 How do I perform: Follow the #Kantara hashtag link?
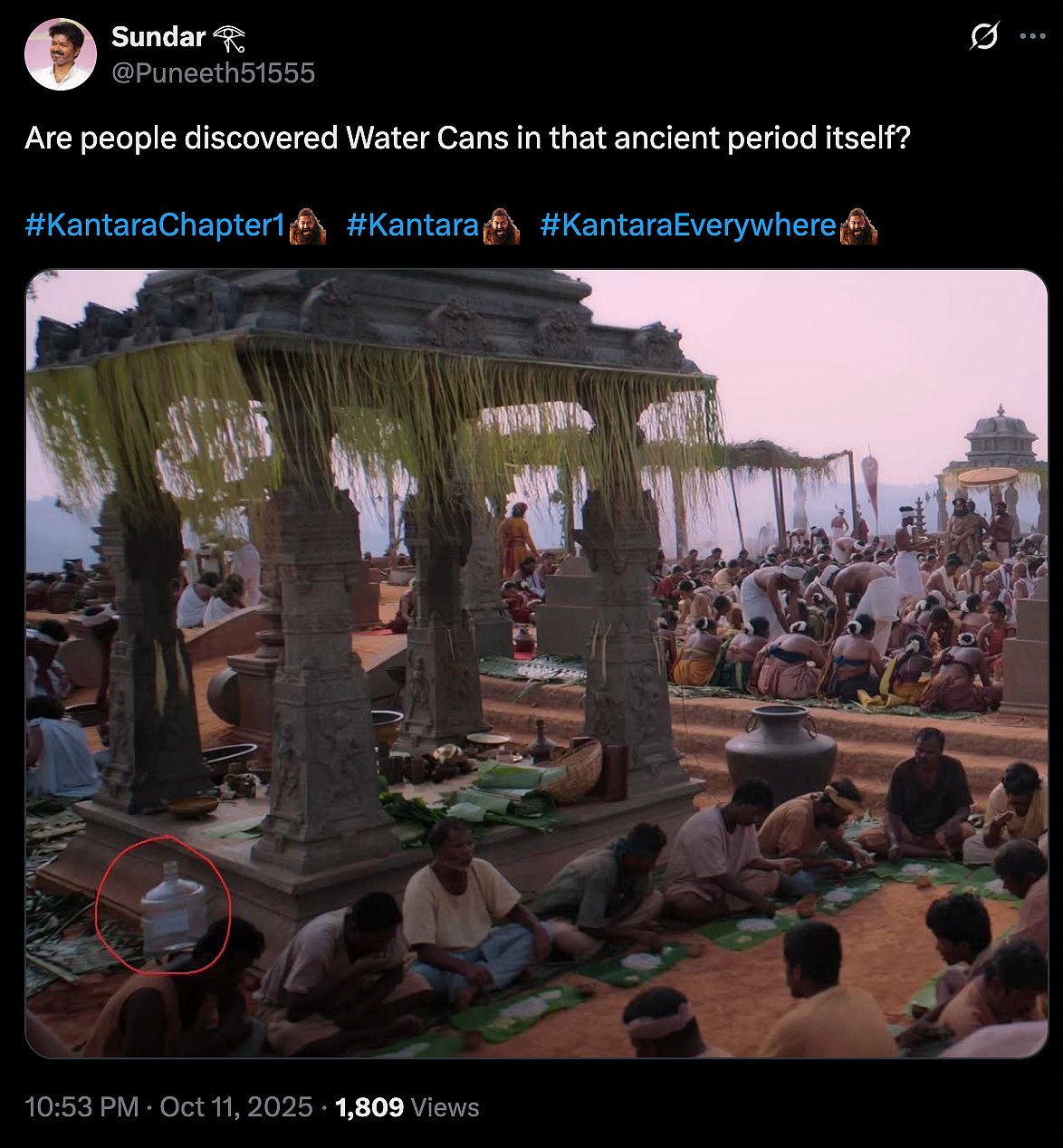click(x=412, y=225)
